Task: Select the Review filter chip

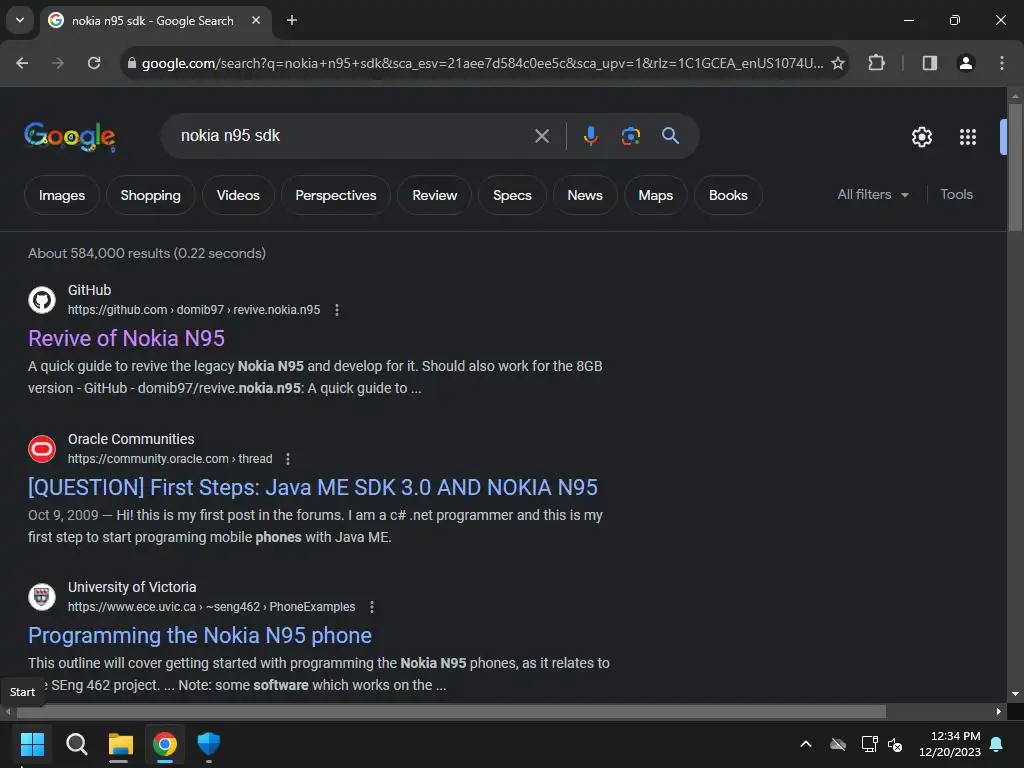Action: pos(434,195)
